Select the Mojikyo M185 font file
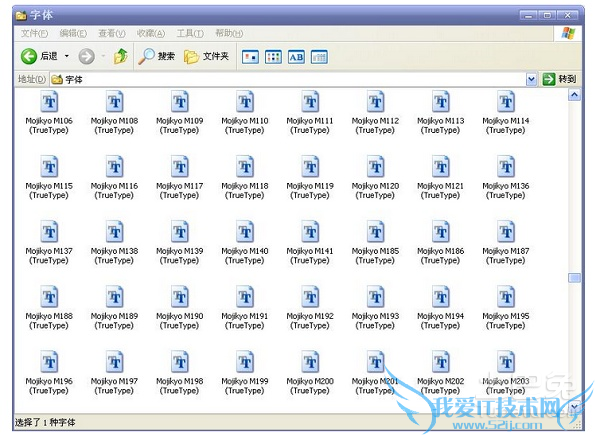Image resolution: width=600 pixels, height=440 pixels. 375,243
